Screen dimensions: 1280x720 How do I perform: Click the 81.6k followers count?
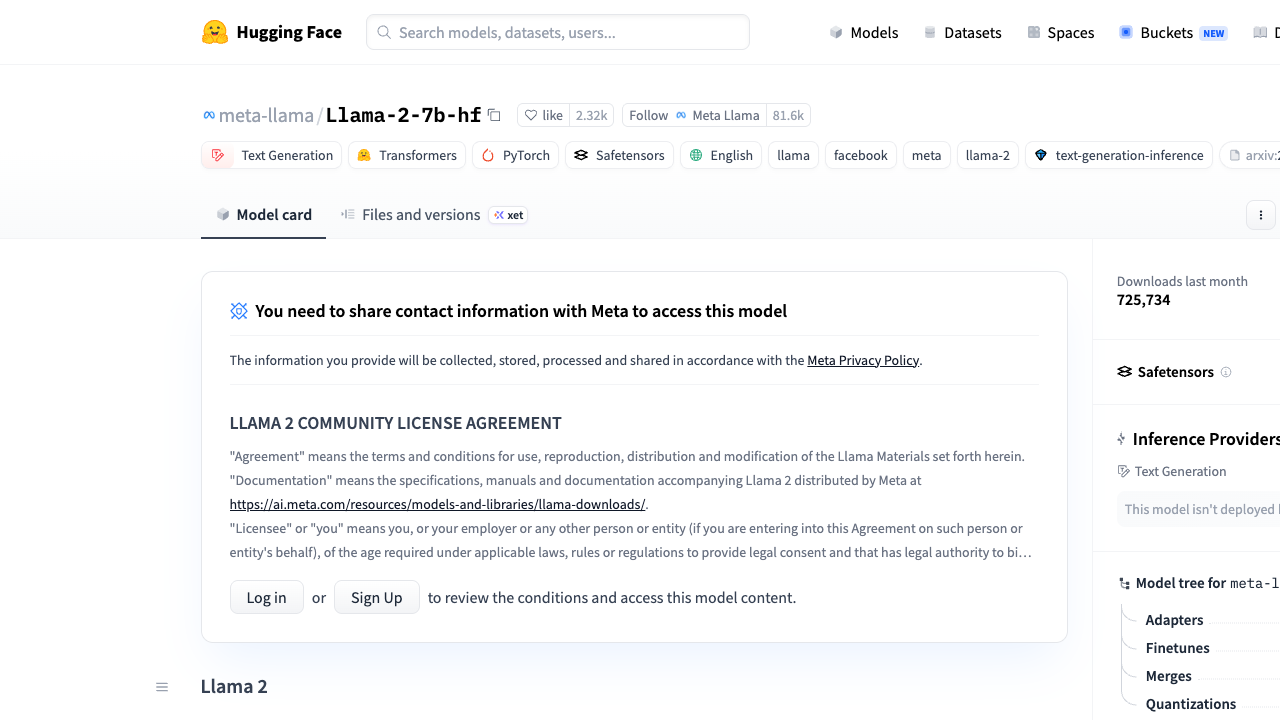point(788,115)
